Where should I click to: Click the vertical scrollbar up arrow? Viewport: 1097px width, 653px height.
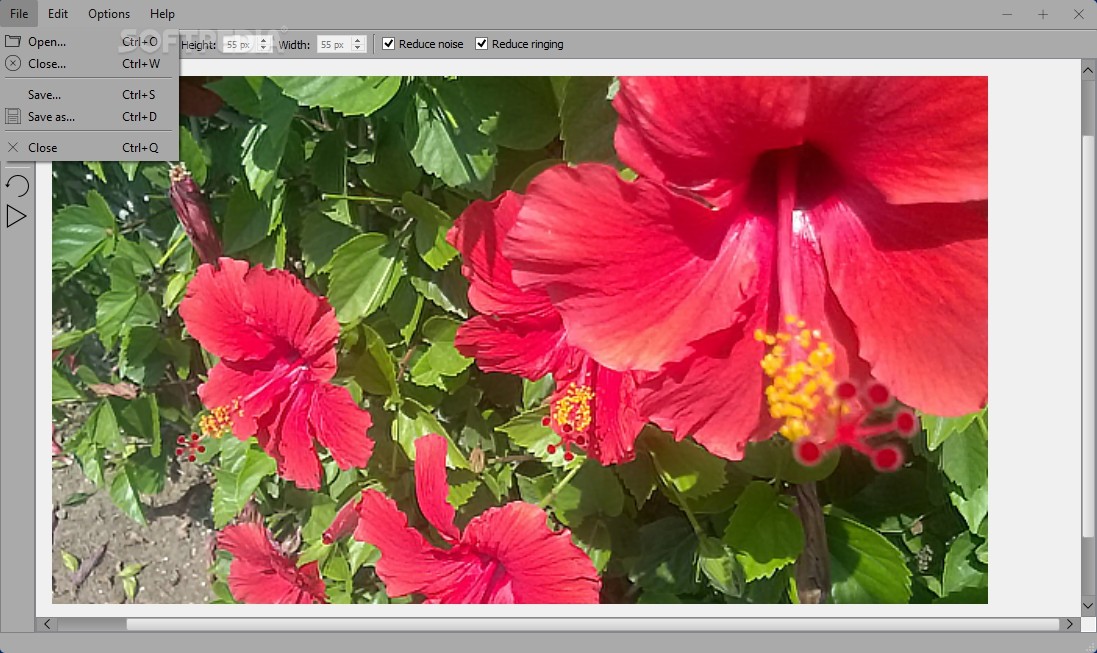[1088, 70]
